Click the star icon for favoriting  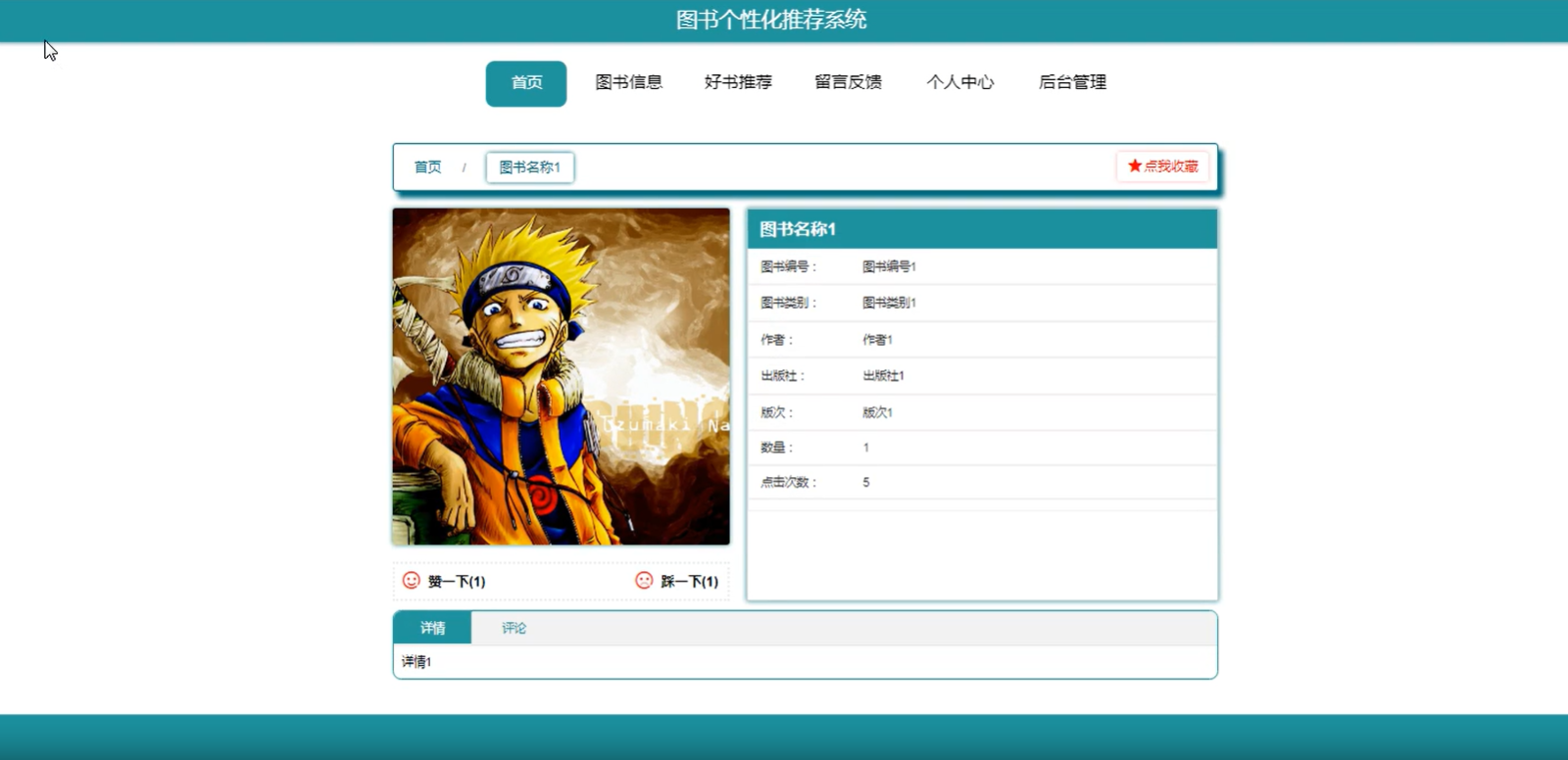tap(1135, 166)
